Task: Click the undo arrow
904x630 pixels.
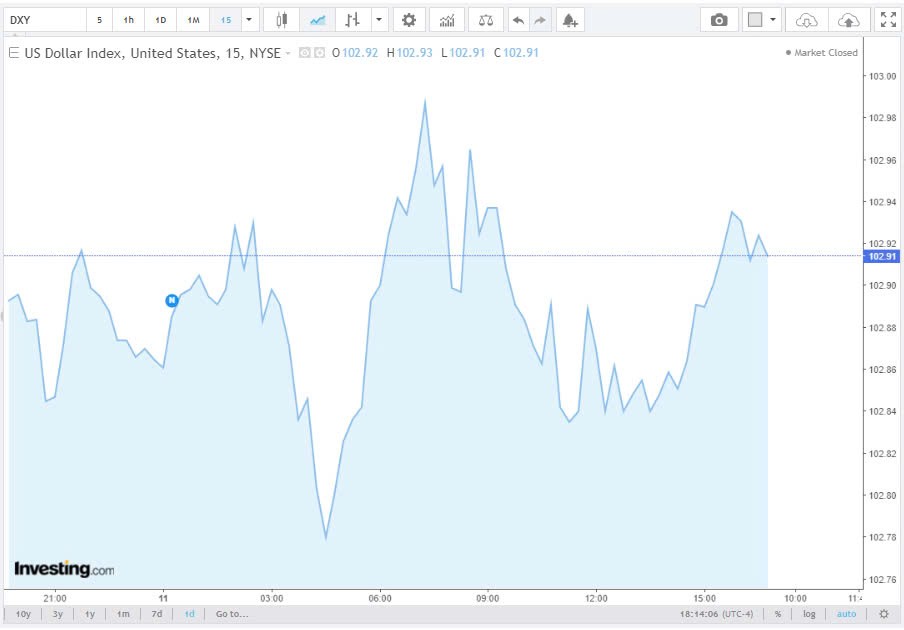Action: click(517, 20)
